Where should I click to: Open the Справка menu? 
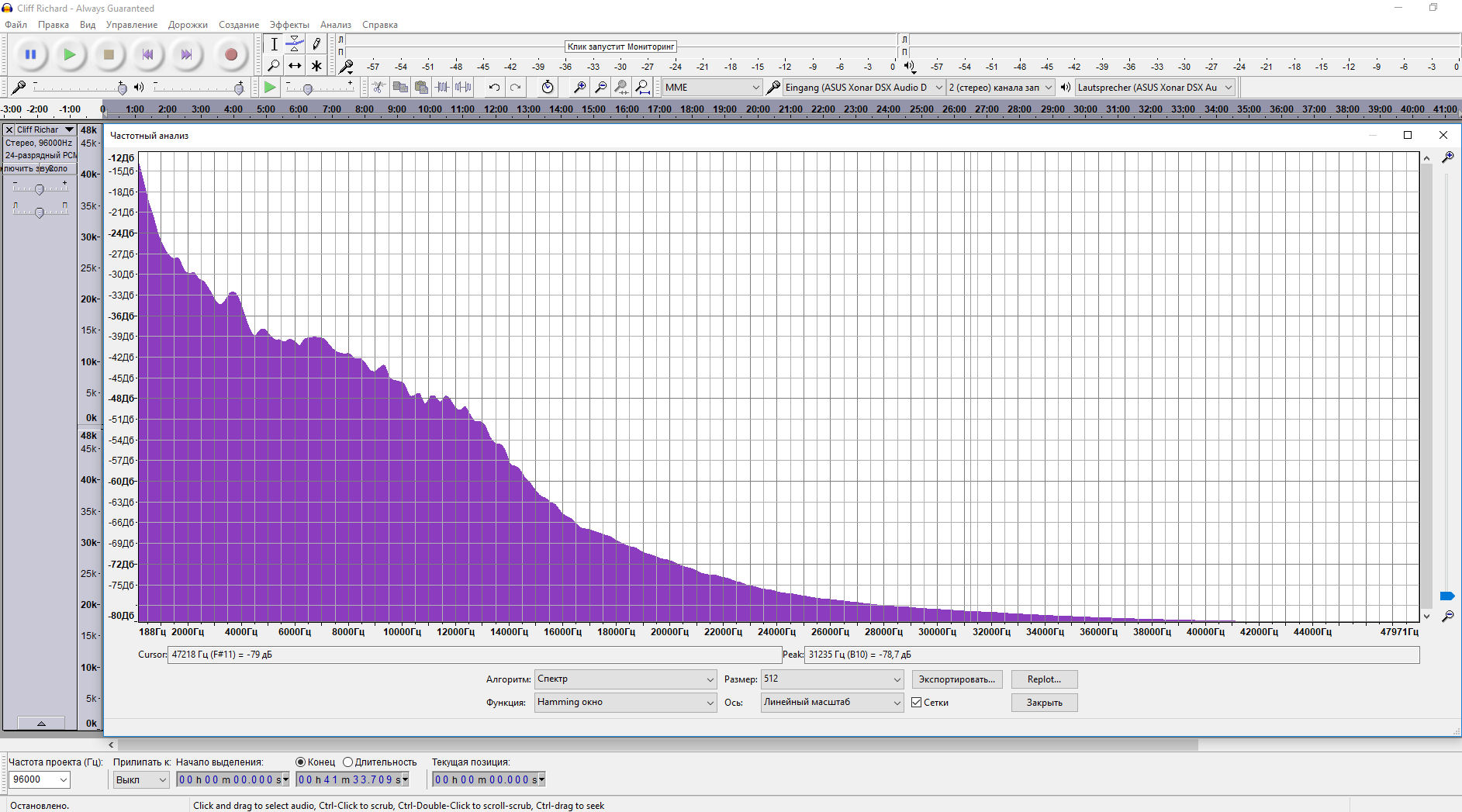click(x=380, y=25)
